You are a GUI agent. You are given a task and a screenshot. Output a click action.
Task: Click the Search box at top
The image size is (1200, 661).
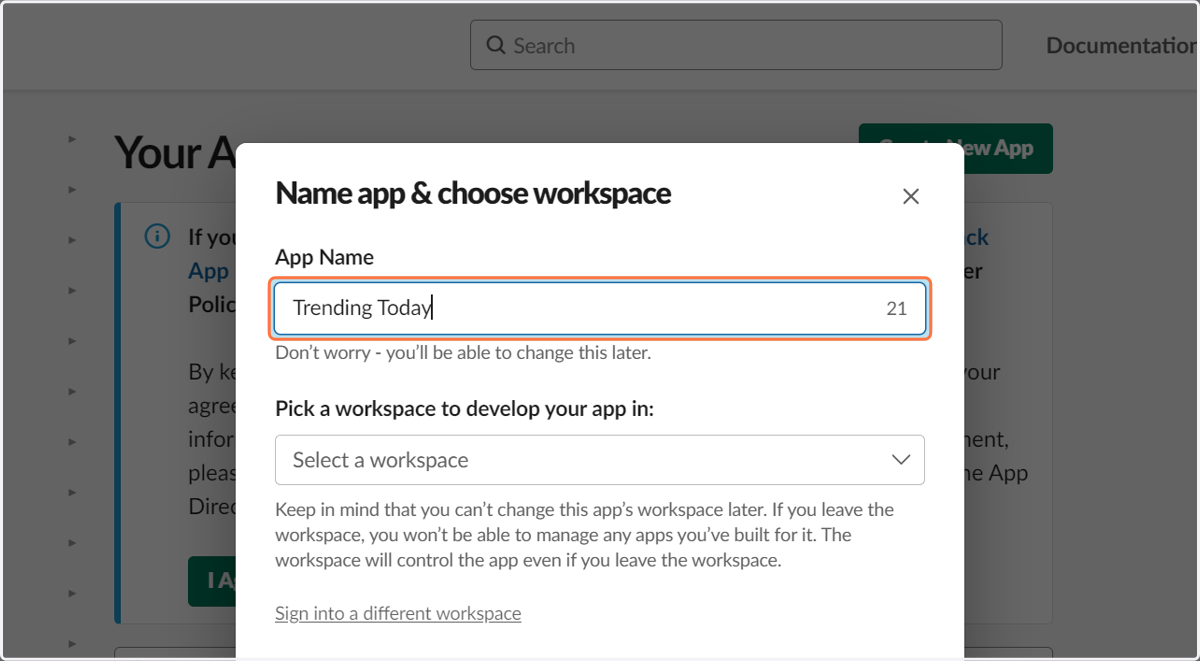pyautogui.click(x=736, y=45)
